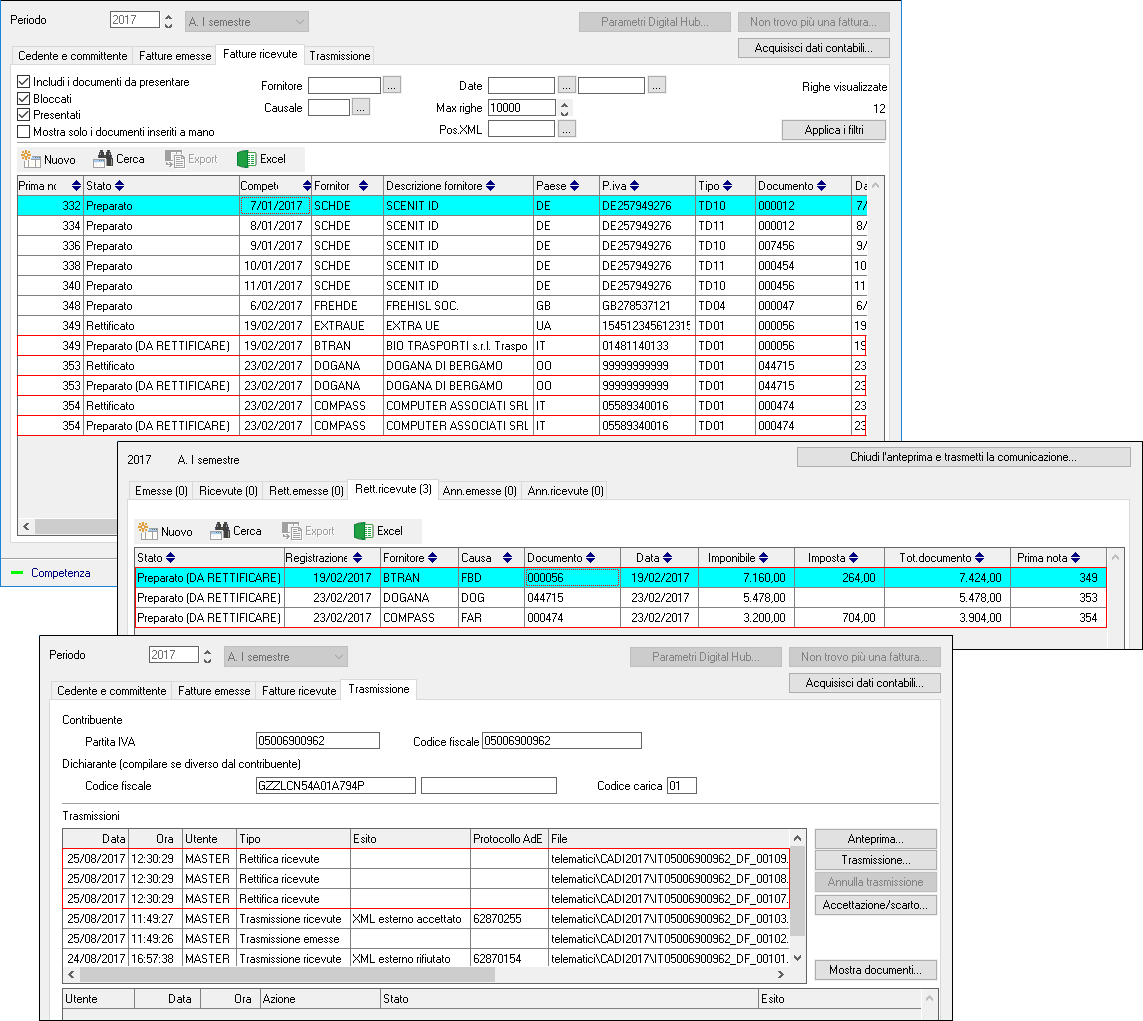Click Nuovo icon in preview window toolbar
This screenshot has width=1143, height=1021.
click(x=147, y=531)
